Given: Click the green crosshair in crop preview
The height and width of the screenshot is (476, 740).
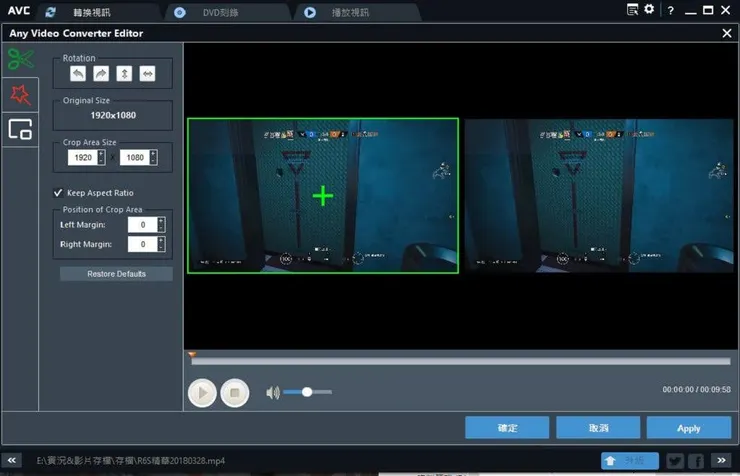Looking at the screenshot, I should (x=323, y=196).
